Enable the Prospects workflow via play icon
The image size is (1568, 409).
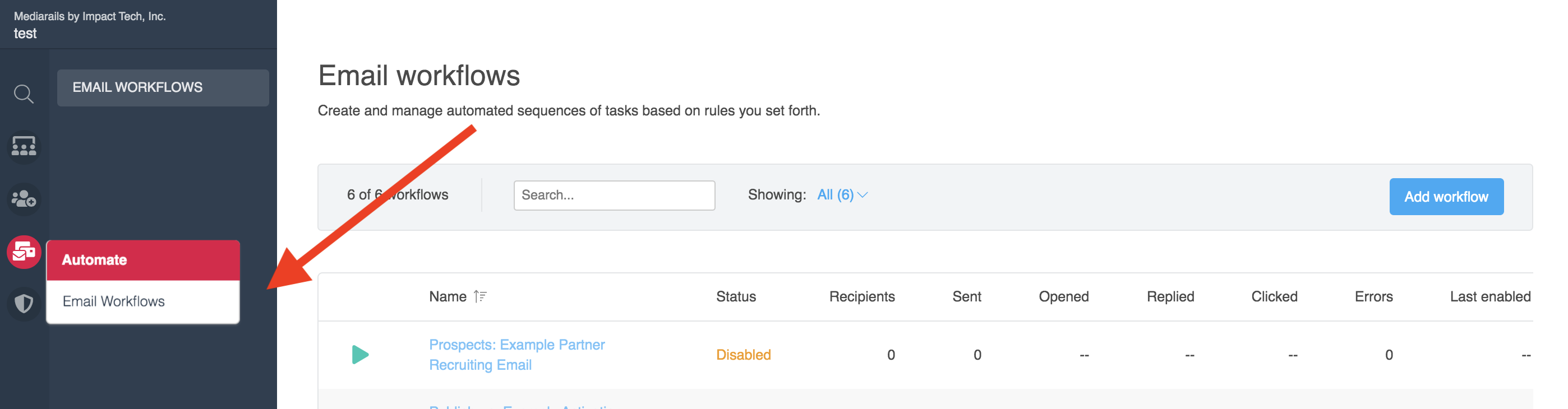tap(361, 354)
